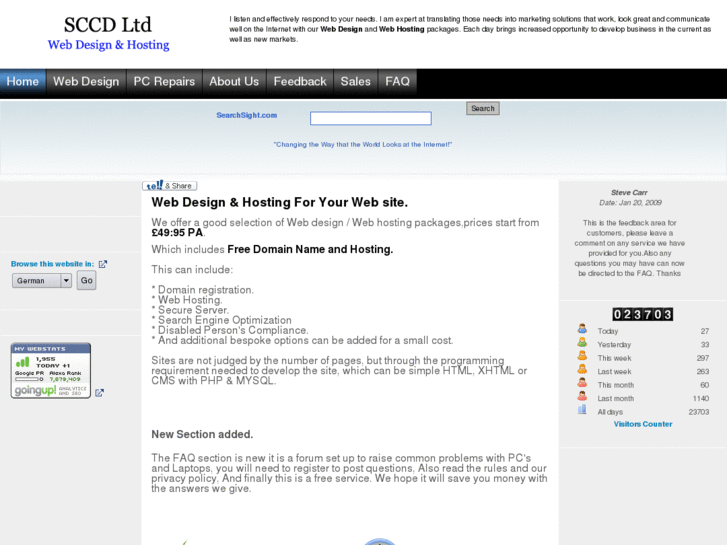Open the Feedback menu item

pyautogui.click(x=300, y=82)
